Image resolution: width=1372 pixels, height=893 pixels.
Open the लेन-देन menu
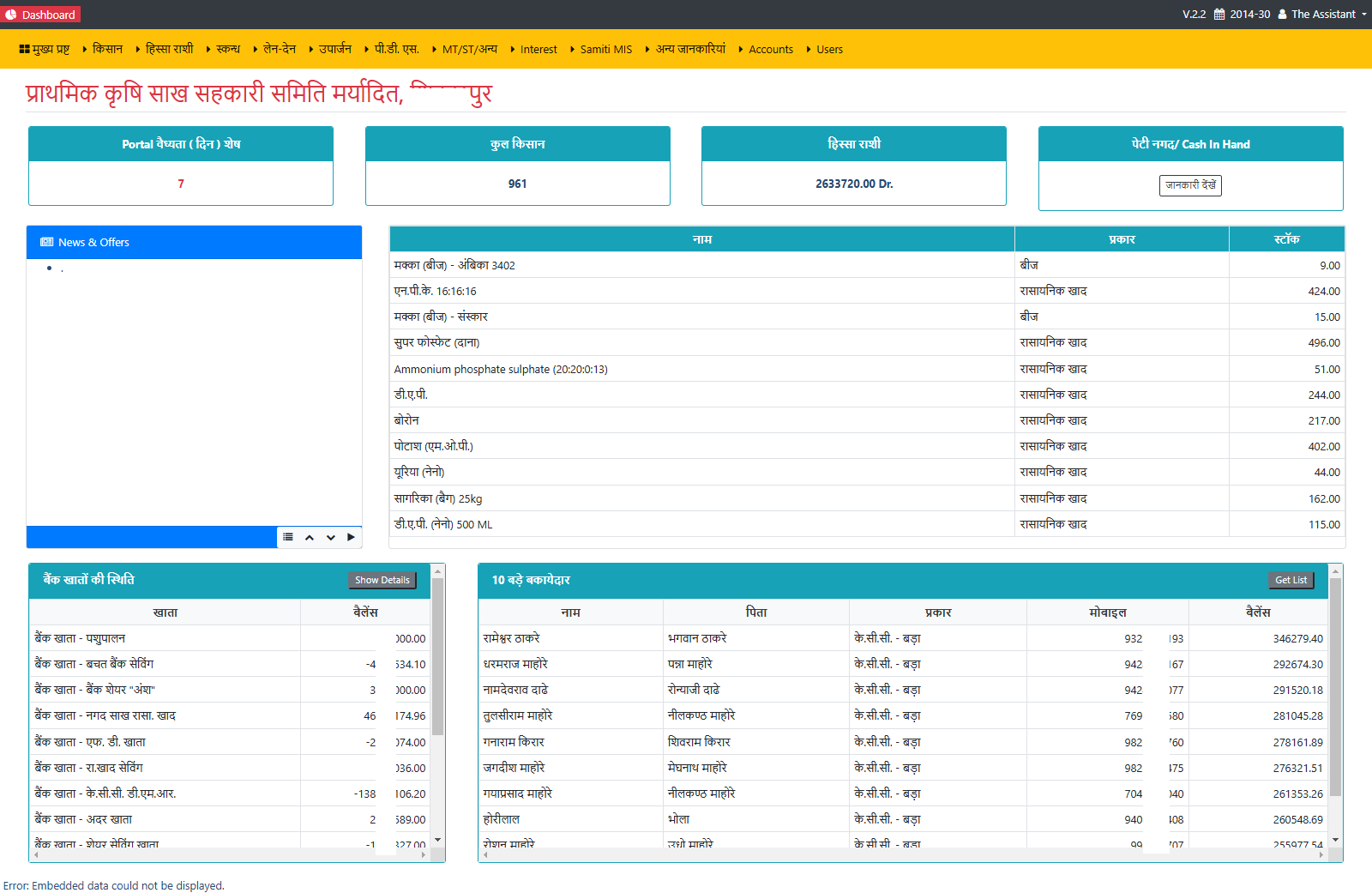click(x=274, y=50)
